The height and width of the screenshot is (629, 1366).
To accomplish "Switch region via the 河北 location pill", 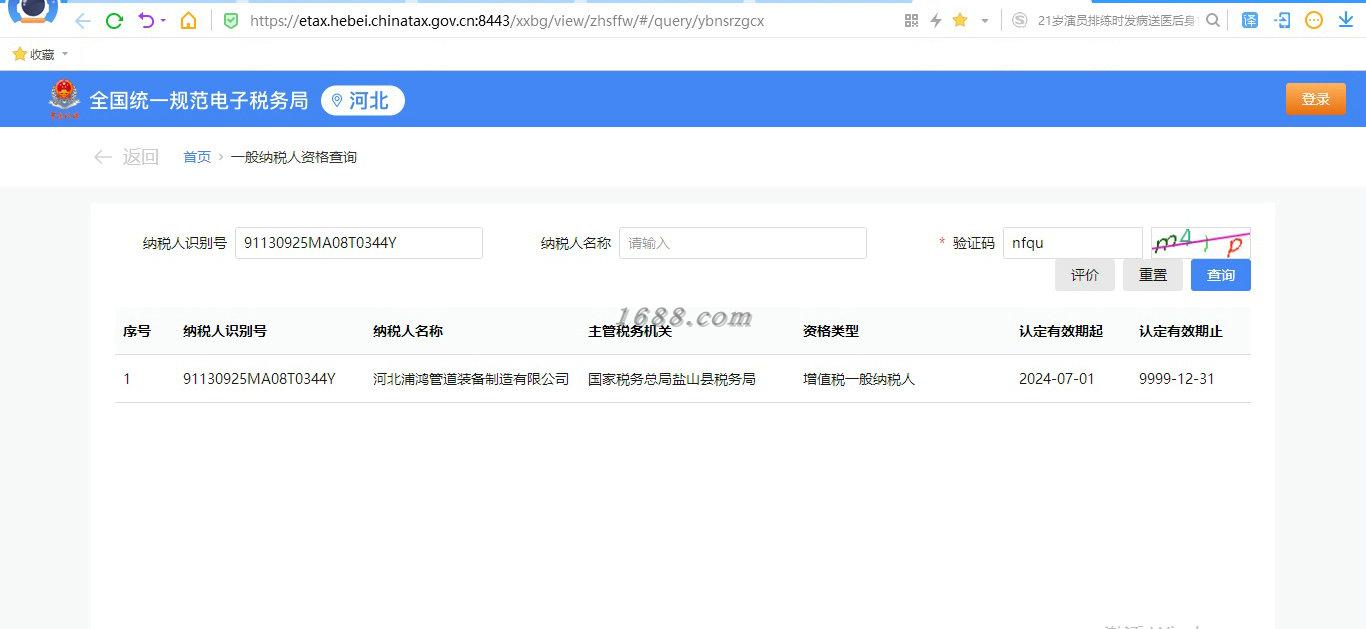I will 362,100.
